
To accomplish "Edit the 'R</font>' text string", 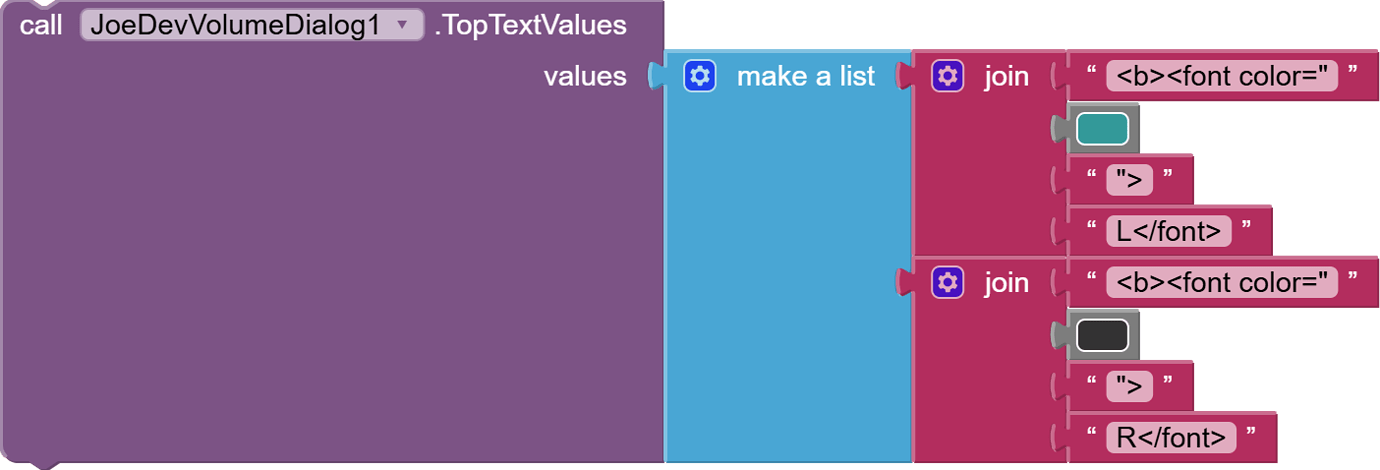I will pyautogui.click(x=1170, y=438).
